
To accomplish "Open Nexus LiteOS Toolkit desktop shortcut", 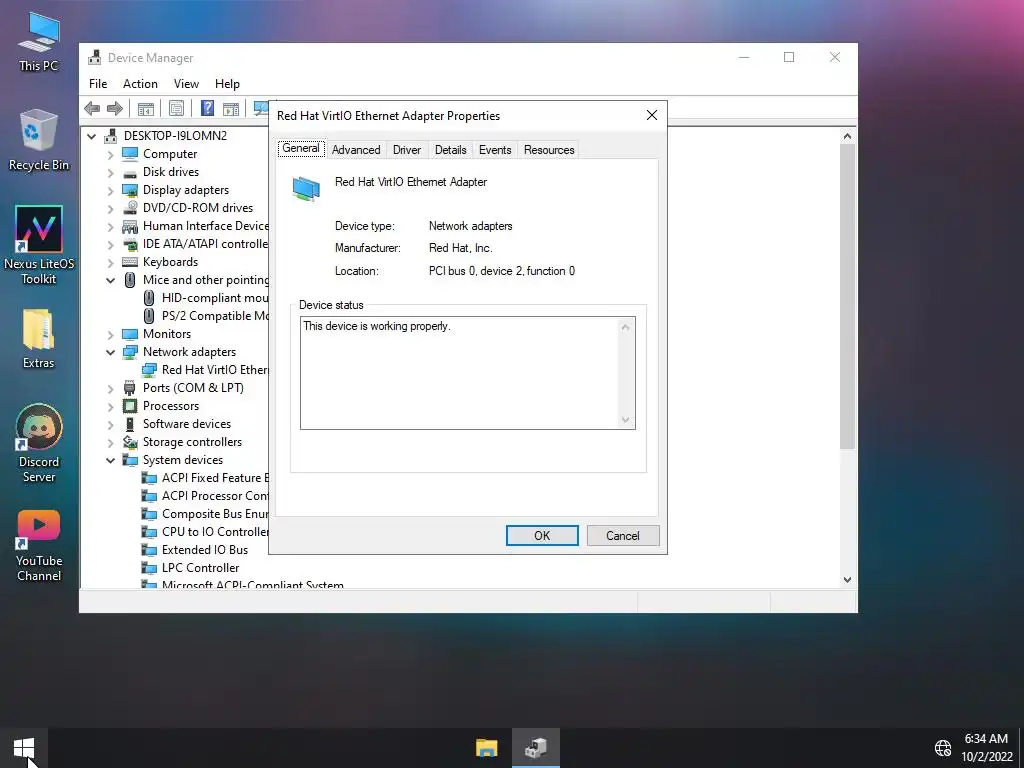I will point(39,245).
